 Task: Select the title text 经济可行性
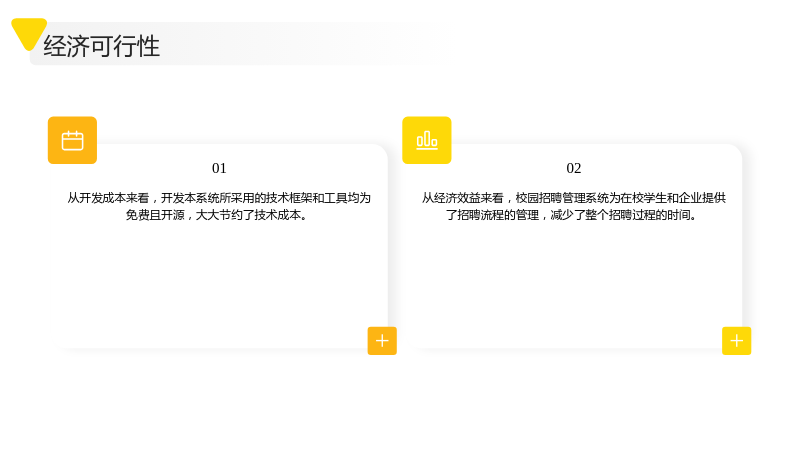[102, 46]
